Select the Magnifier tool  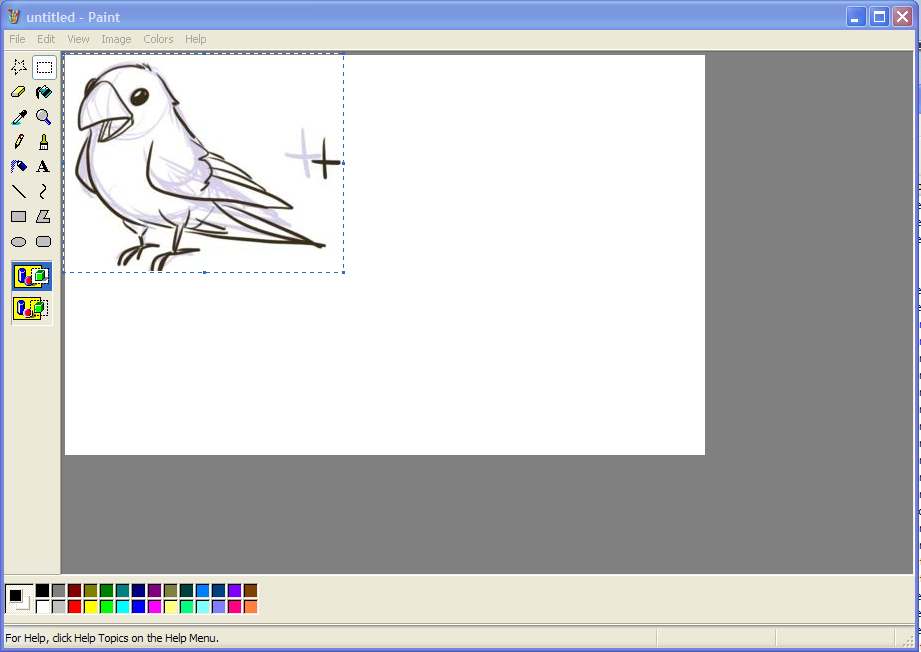43,117
